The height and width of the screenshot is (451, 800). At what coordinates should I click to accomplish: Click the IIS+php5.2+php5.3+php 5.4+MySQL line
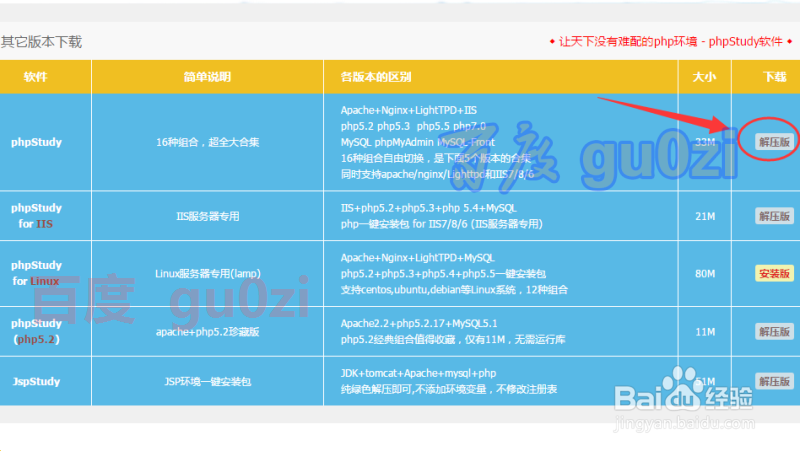(429, 208)
